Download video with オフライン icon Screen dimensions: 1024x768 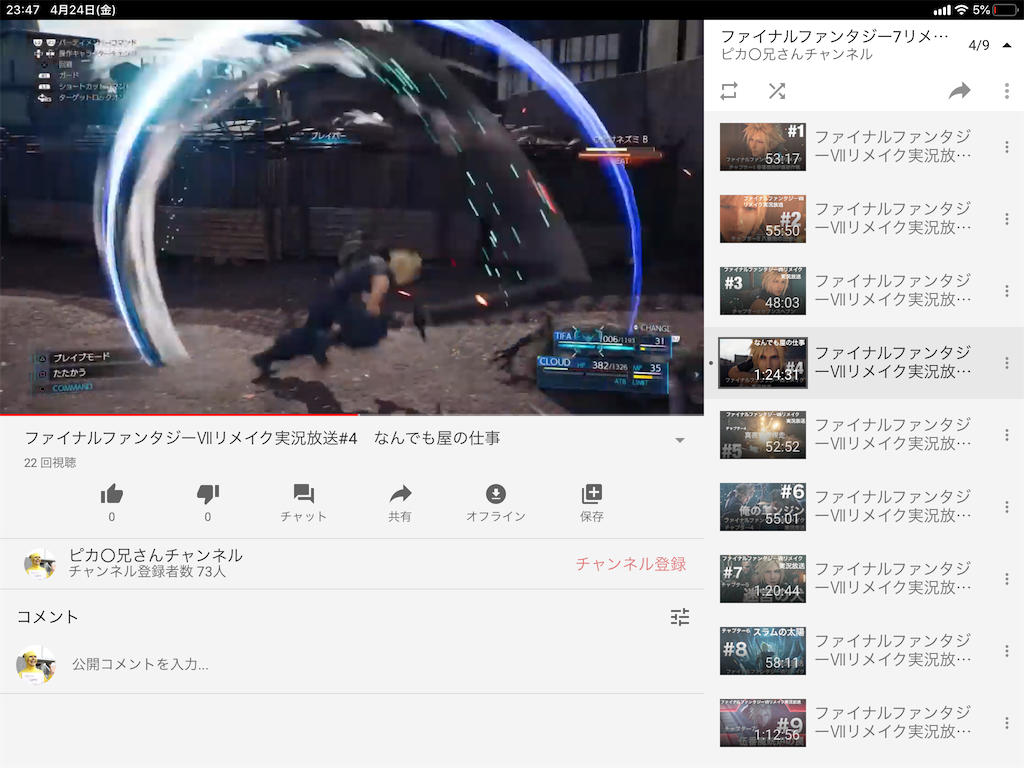[496, 494]
